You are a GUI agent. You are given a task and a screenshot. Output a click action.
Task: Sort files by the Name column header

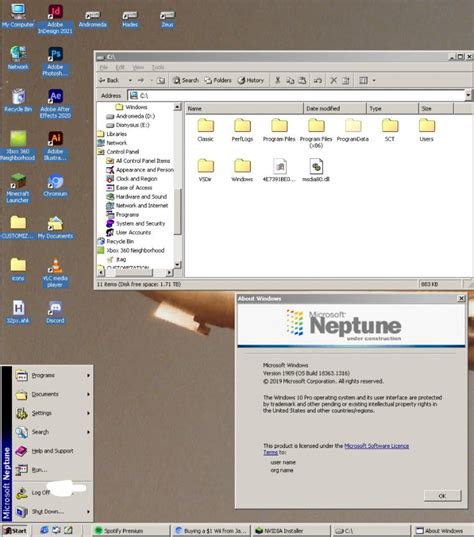244,109
